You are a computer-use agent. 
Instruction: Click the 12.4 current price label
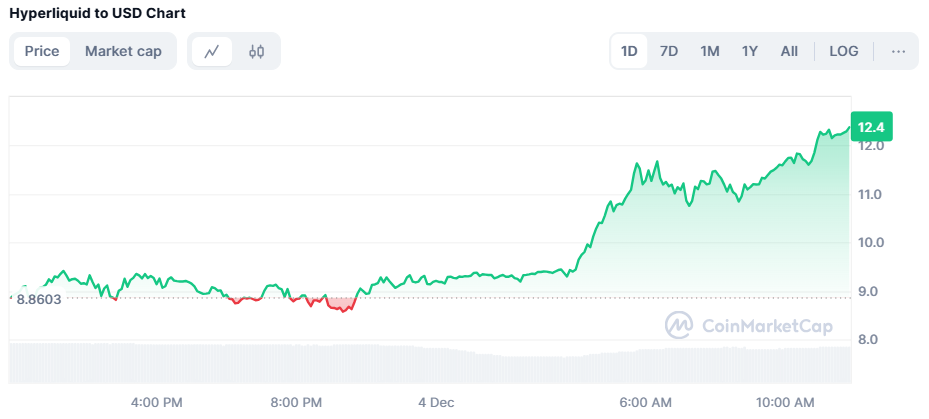point(871,127)
